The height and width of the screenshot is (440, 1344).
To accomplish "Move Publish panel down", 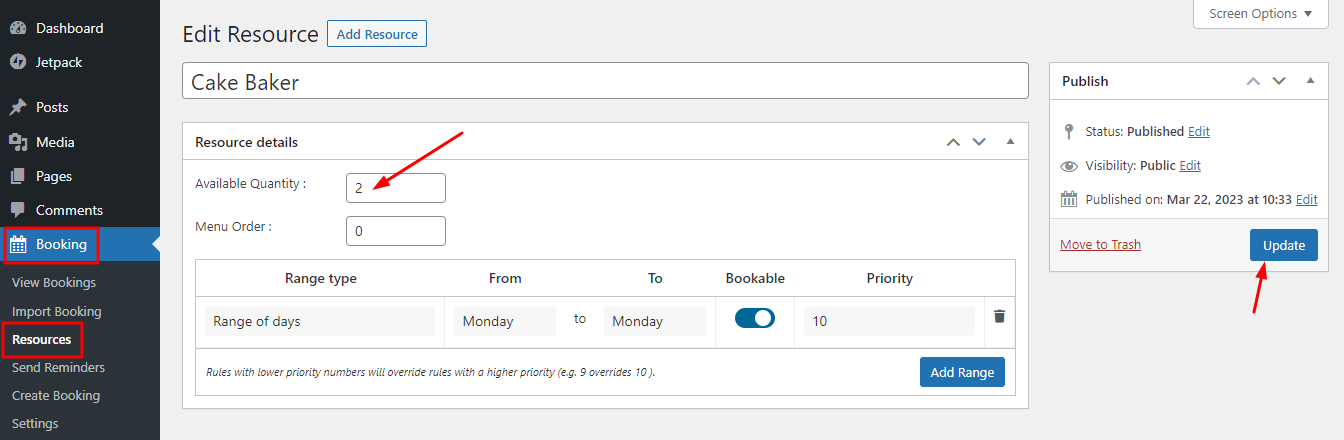I will pyautogui.click(x=1279, y=81).
